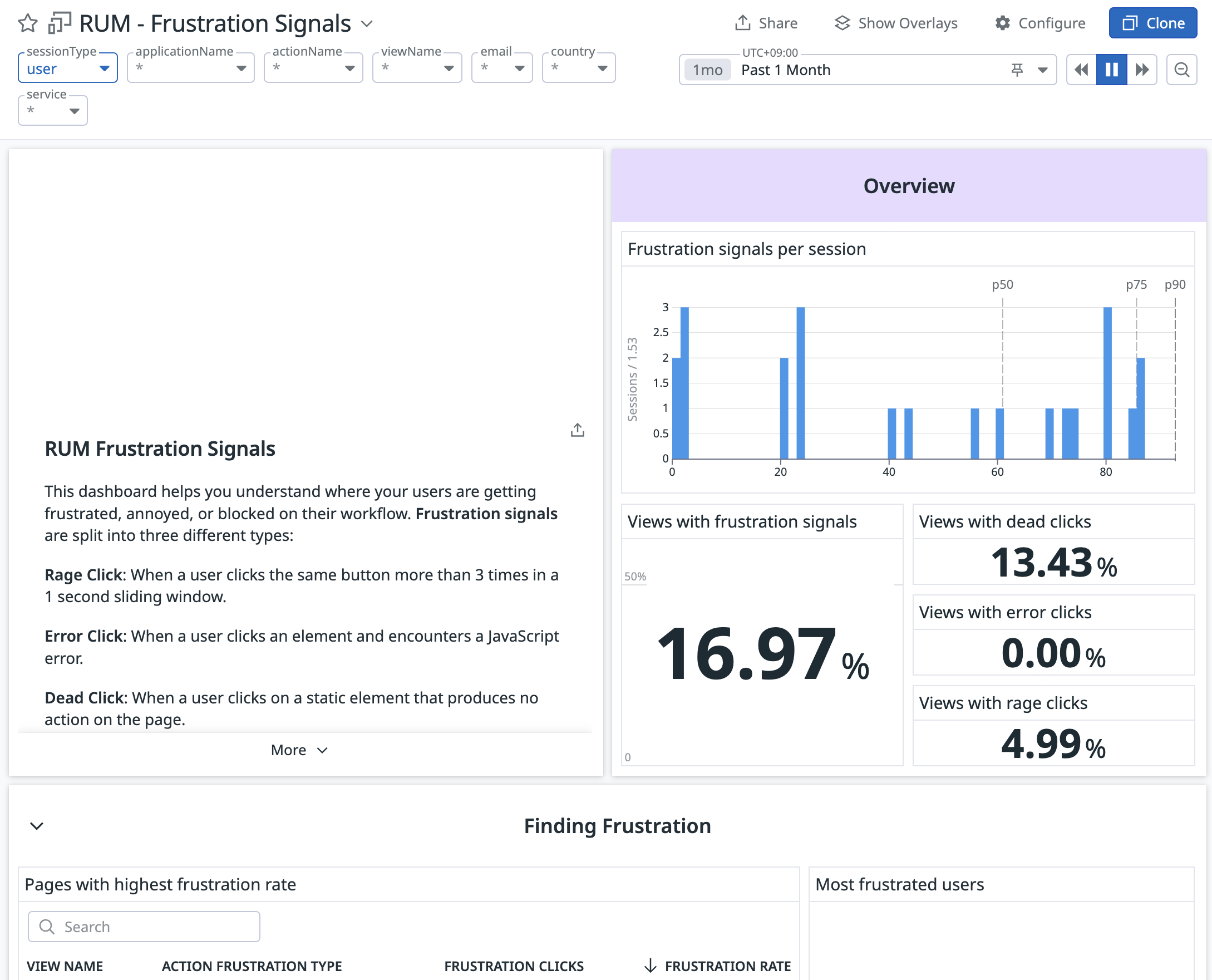Viewport: 1212px width, 980px height.
Task: Step forward one time window
Action: (x=1142, y=70)
